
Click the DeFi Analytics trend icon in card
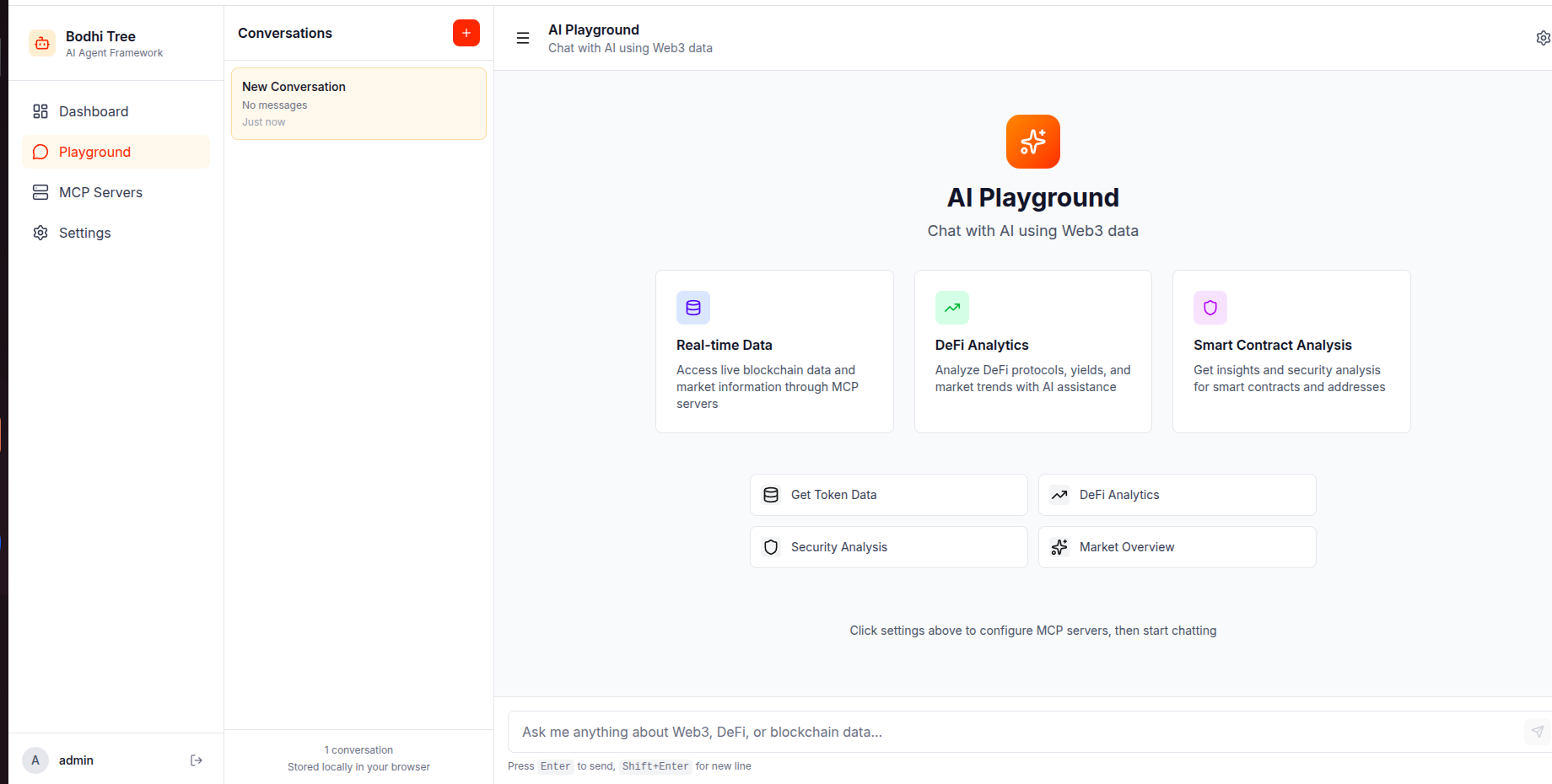tap(952, 308)
